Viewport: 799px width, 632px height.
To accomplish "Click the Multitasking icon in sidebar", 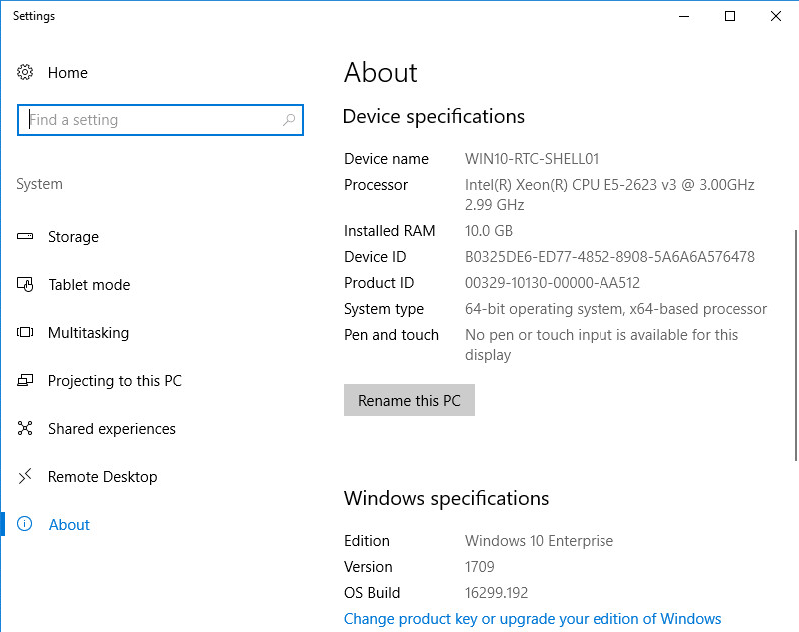I will tap(26, 333).
